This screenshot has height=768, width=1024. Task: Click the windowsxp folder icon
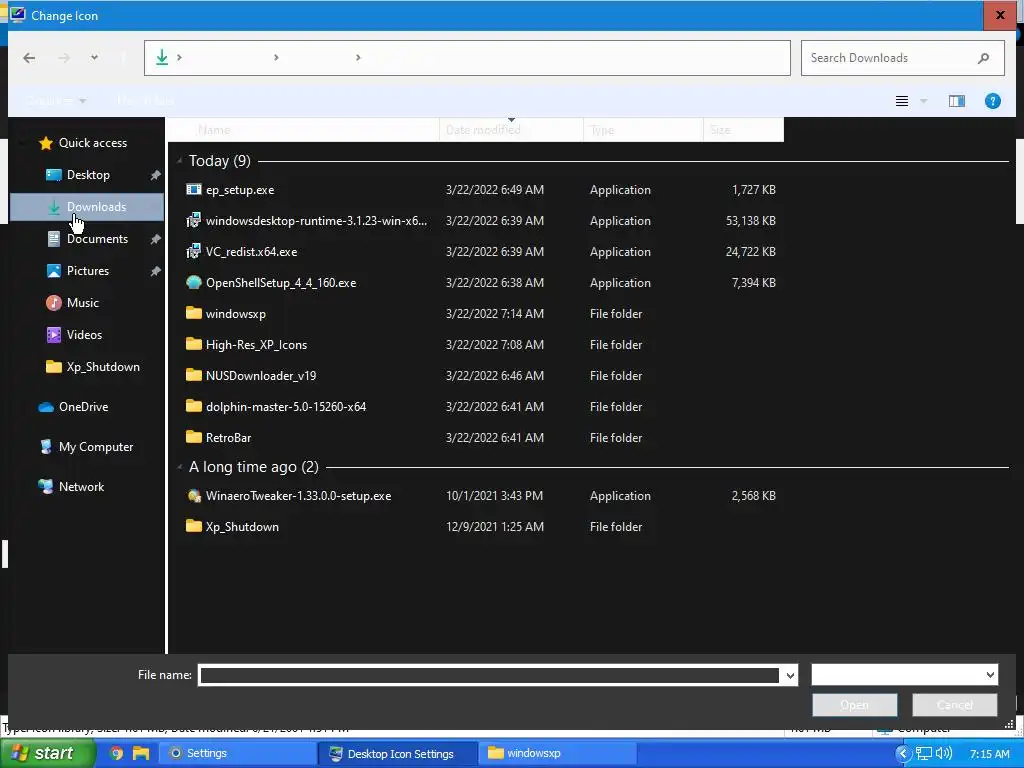[x=193, y=313]
